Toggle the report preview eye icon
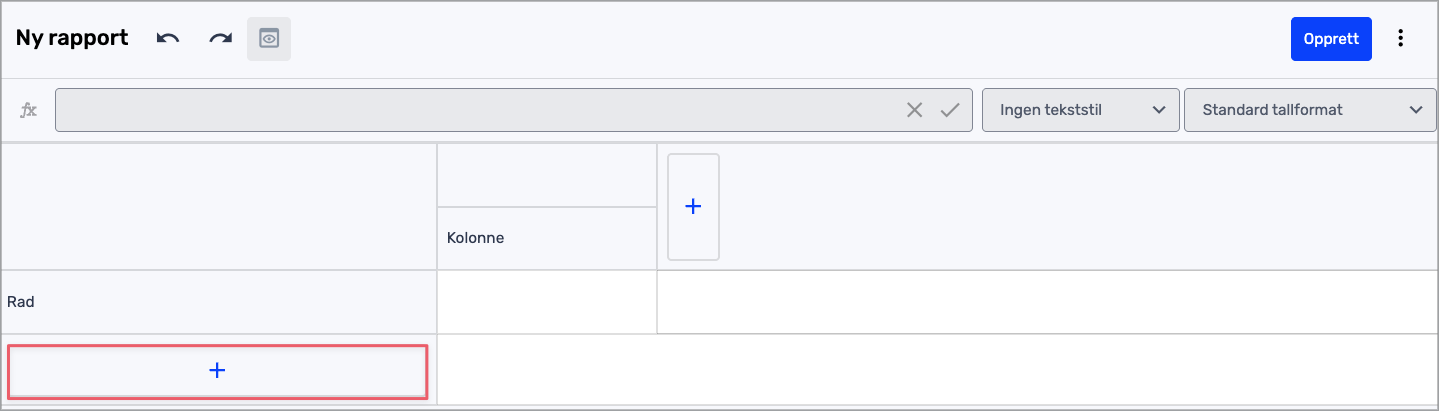The image size is (1439, 411). (x=269, y=39)
